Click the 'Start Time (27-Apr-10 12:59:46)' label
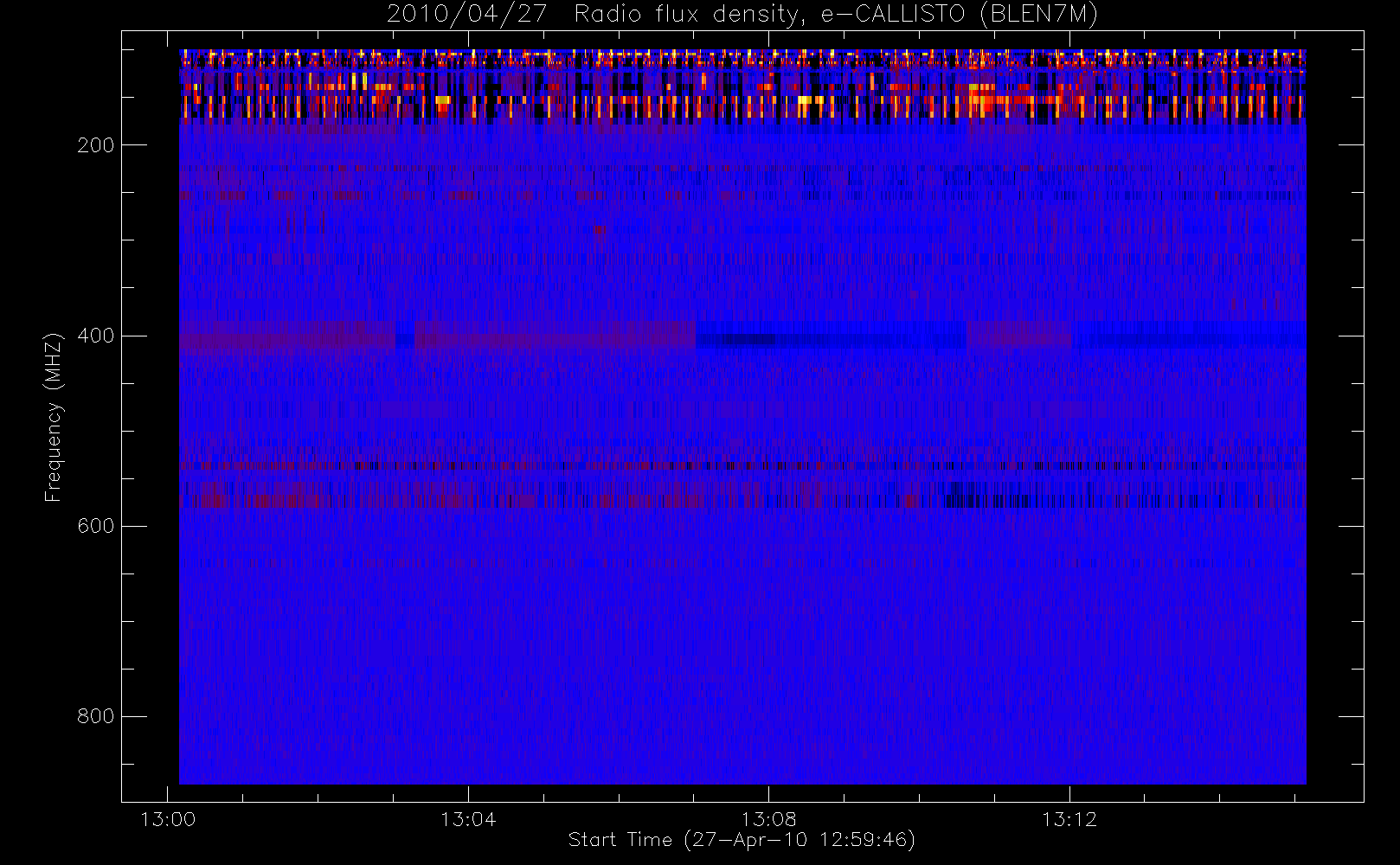 pos(742,840)
